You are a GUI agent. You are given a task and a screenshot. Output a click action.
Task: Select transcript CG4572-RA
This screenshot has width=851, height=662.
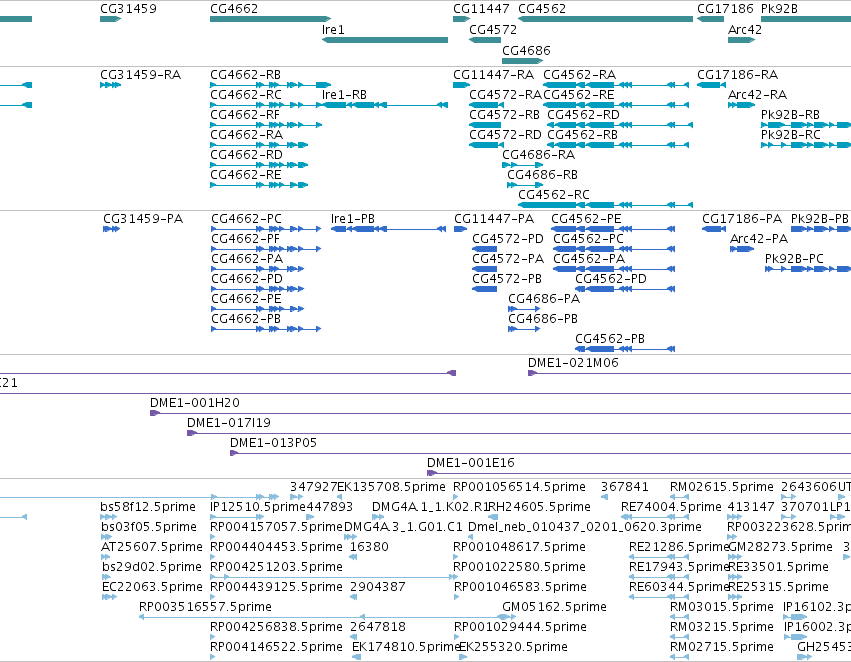coord(486,105)
